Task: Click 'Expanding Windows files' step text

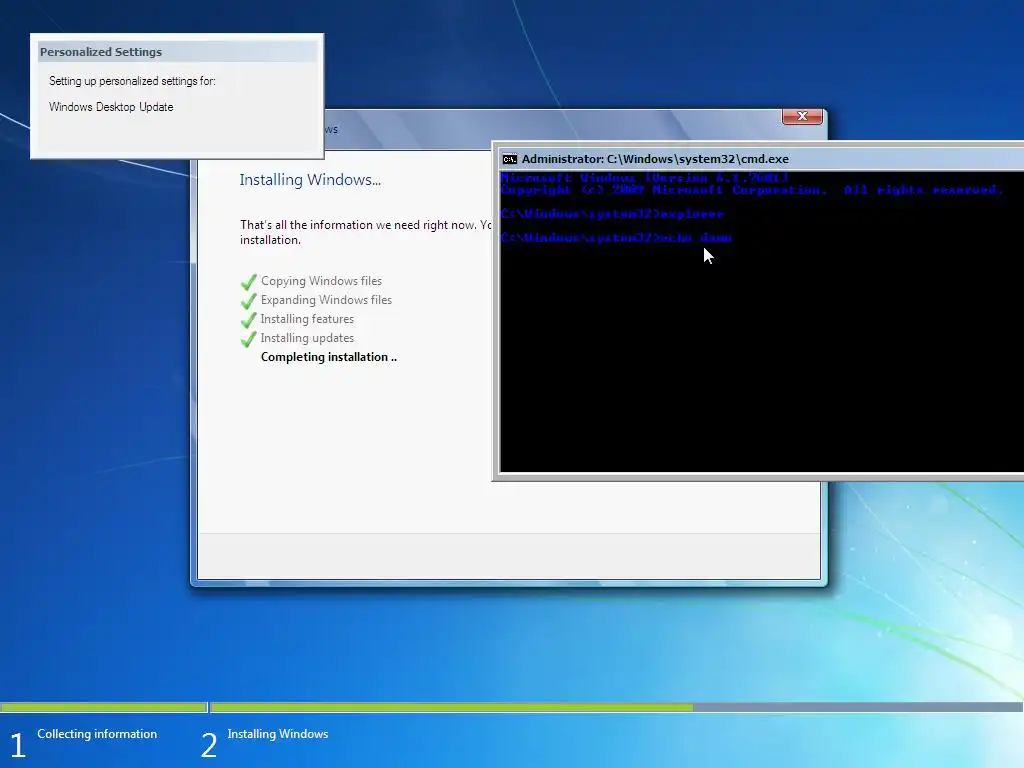Action: (x=327, y=300)
